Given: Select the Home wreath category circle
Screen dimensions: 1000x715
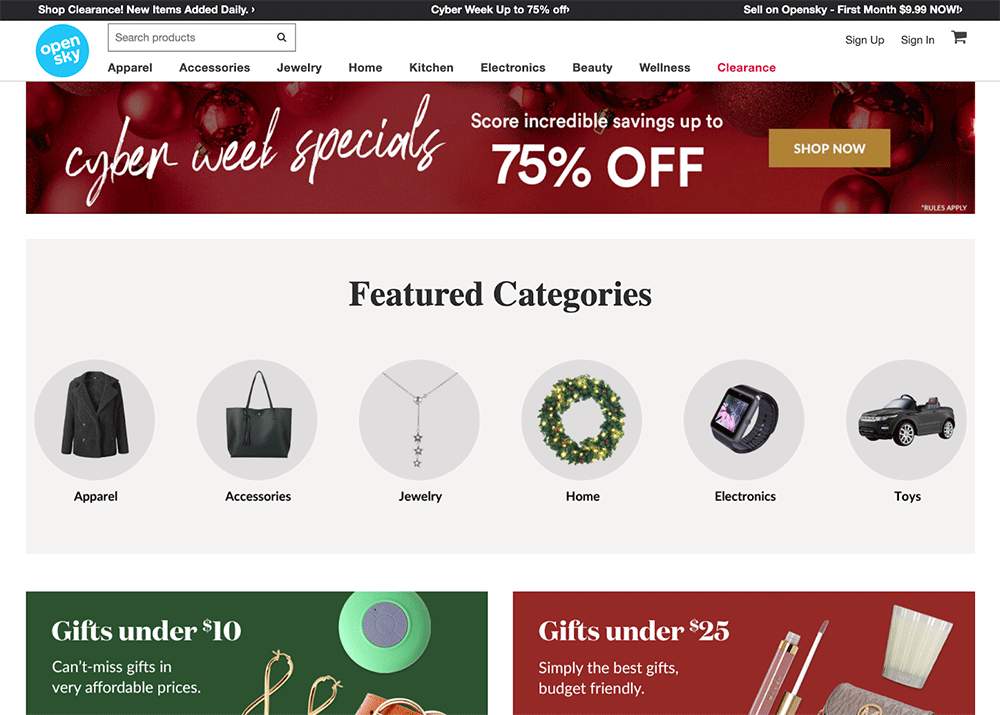Looking at the screenshot, I should tap(582, 420).
